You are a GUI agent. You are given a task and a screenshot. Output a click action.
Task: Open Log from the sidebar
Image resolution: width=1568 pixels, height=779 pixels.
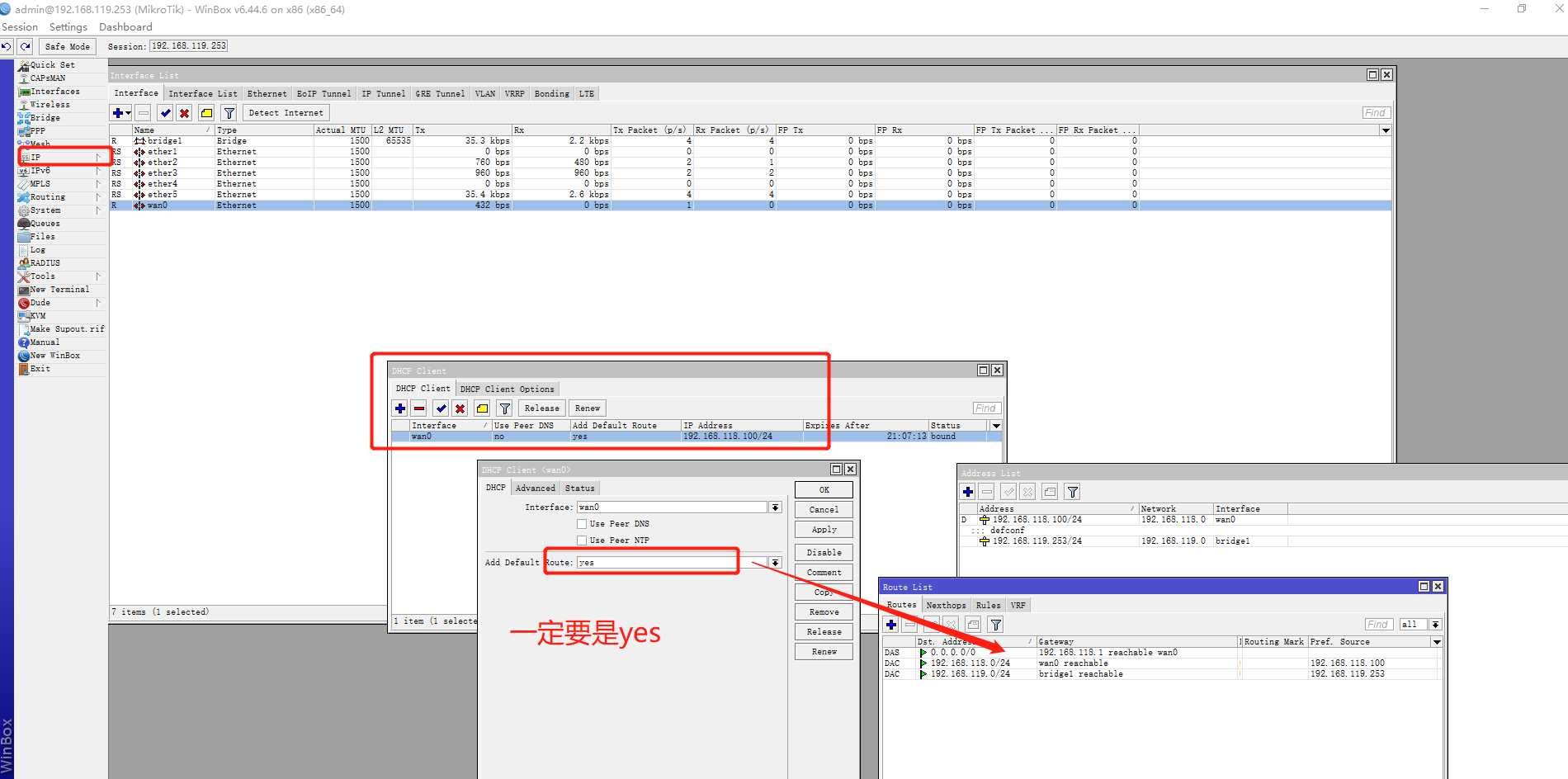coord(38,250)
